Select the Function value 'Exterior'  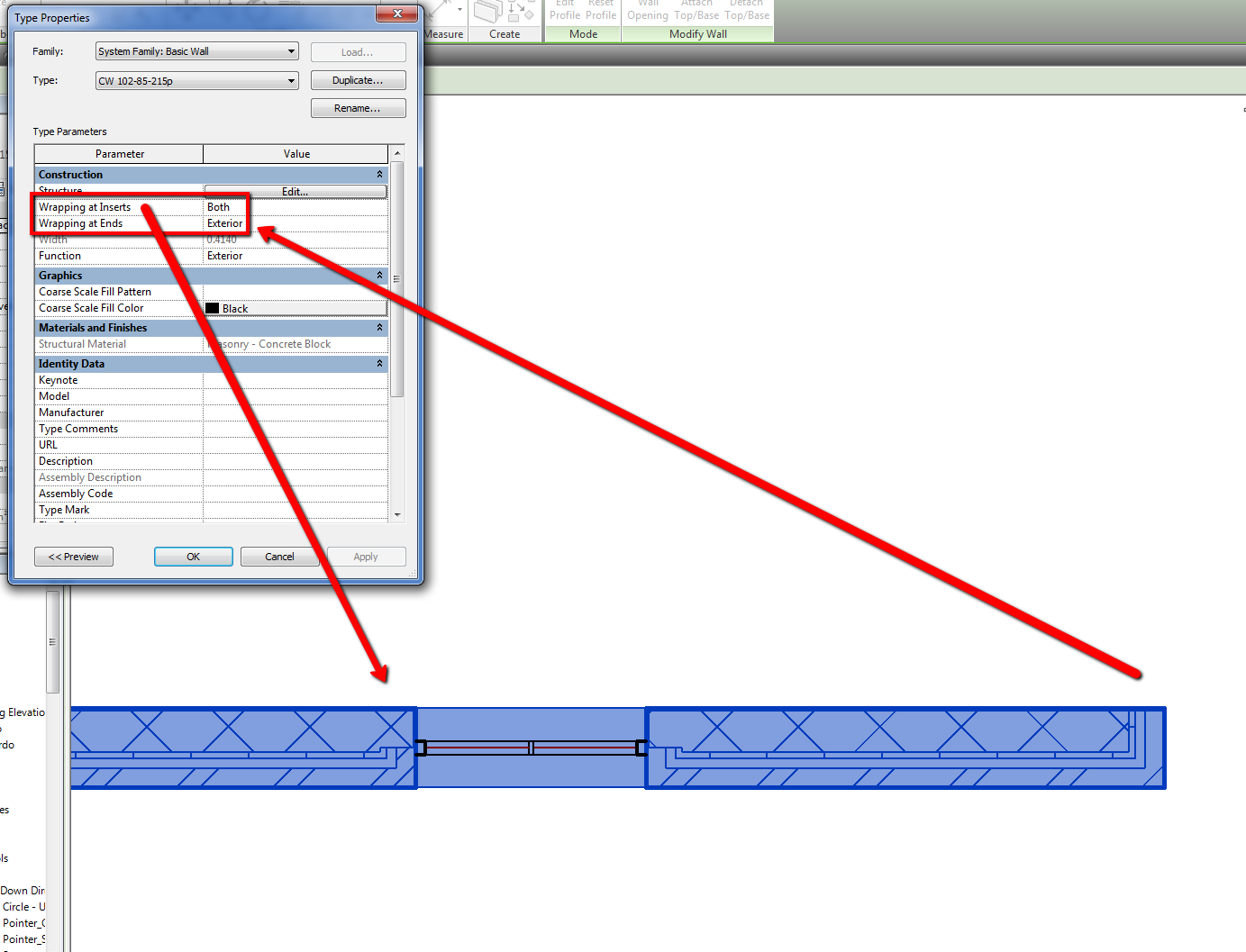coord(296,256)
